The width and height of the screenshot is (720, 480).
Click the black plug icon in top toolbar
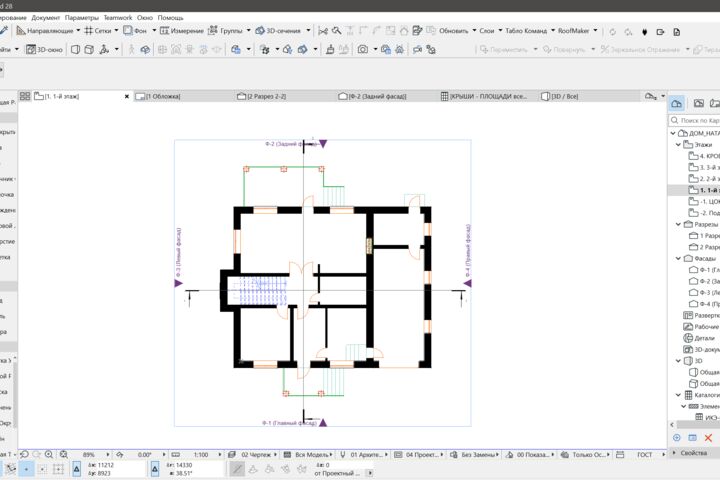point(645,32)
